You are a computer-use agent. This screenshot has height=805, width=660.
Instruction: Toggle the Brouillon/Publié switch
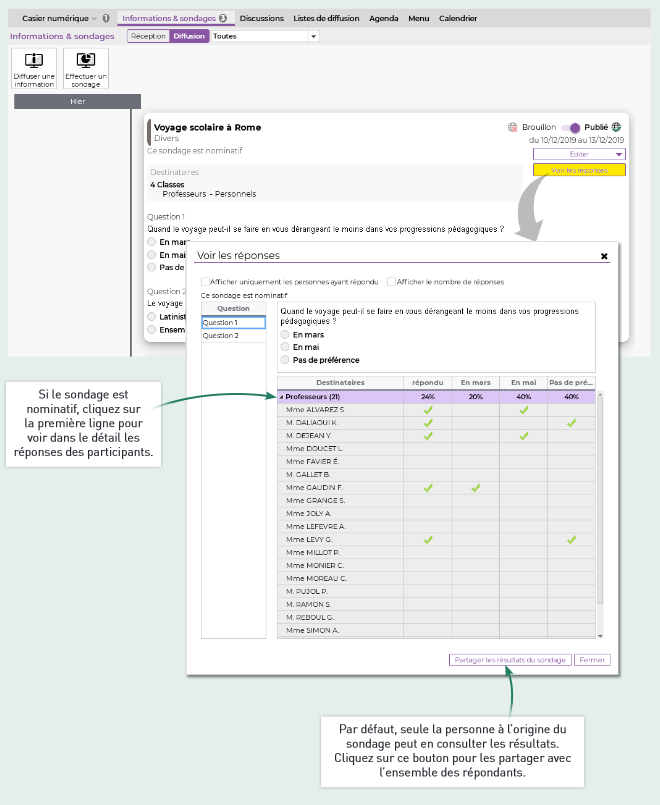coord(570,127)
